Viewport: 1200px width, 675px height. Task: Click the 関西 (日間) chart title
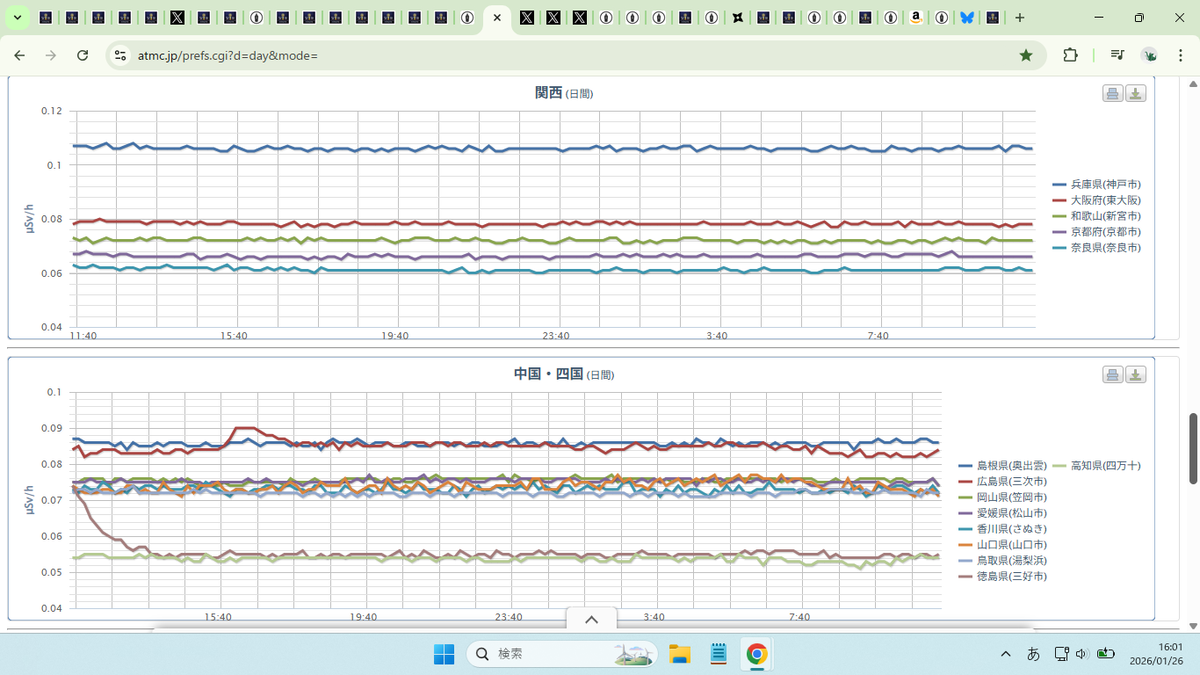pyautogui.click(x=563, y=93)
